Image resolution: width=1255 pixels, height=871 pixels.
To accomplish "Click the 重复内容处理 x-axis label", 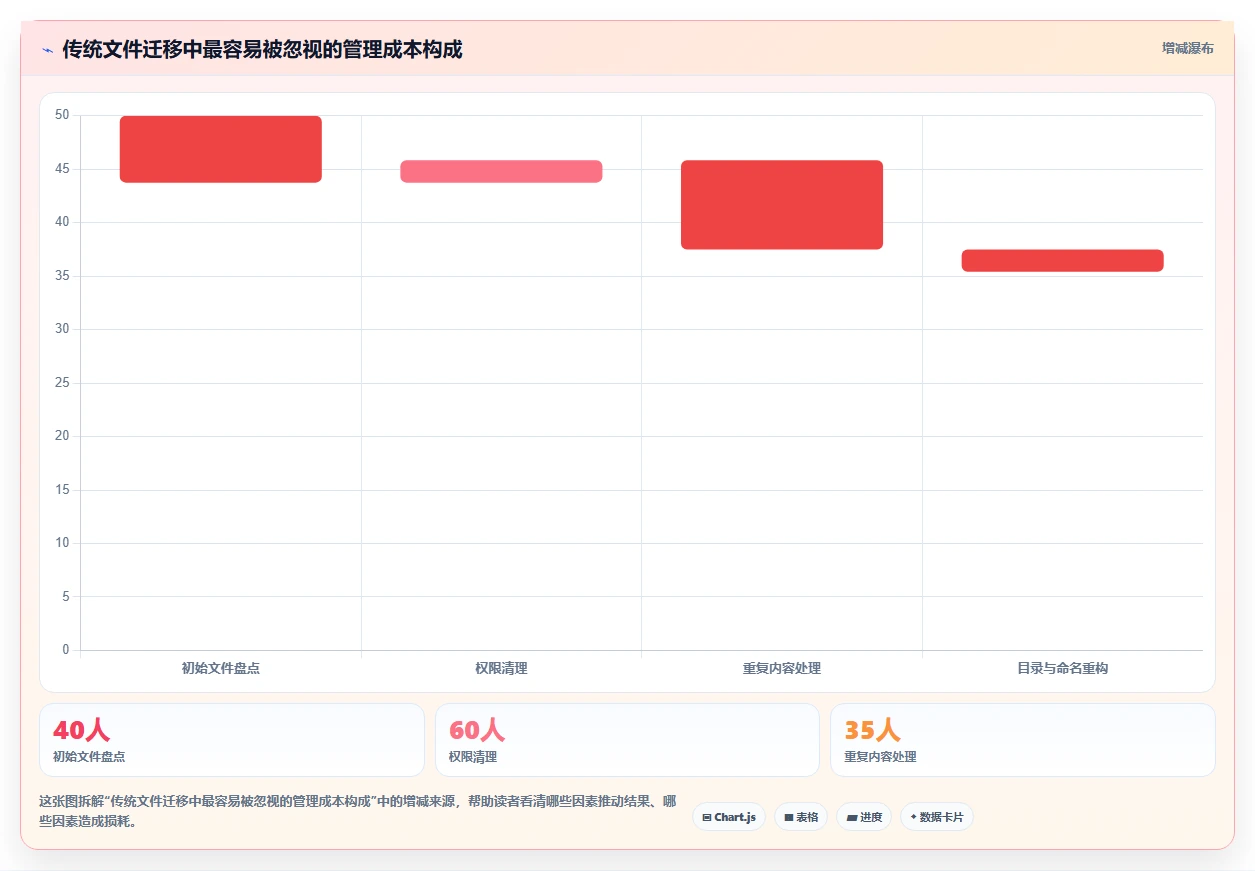I will (x=782, y=668).
